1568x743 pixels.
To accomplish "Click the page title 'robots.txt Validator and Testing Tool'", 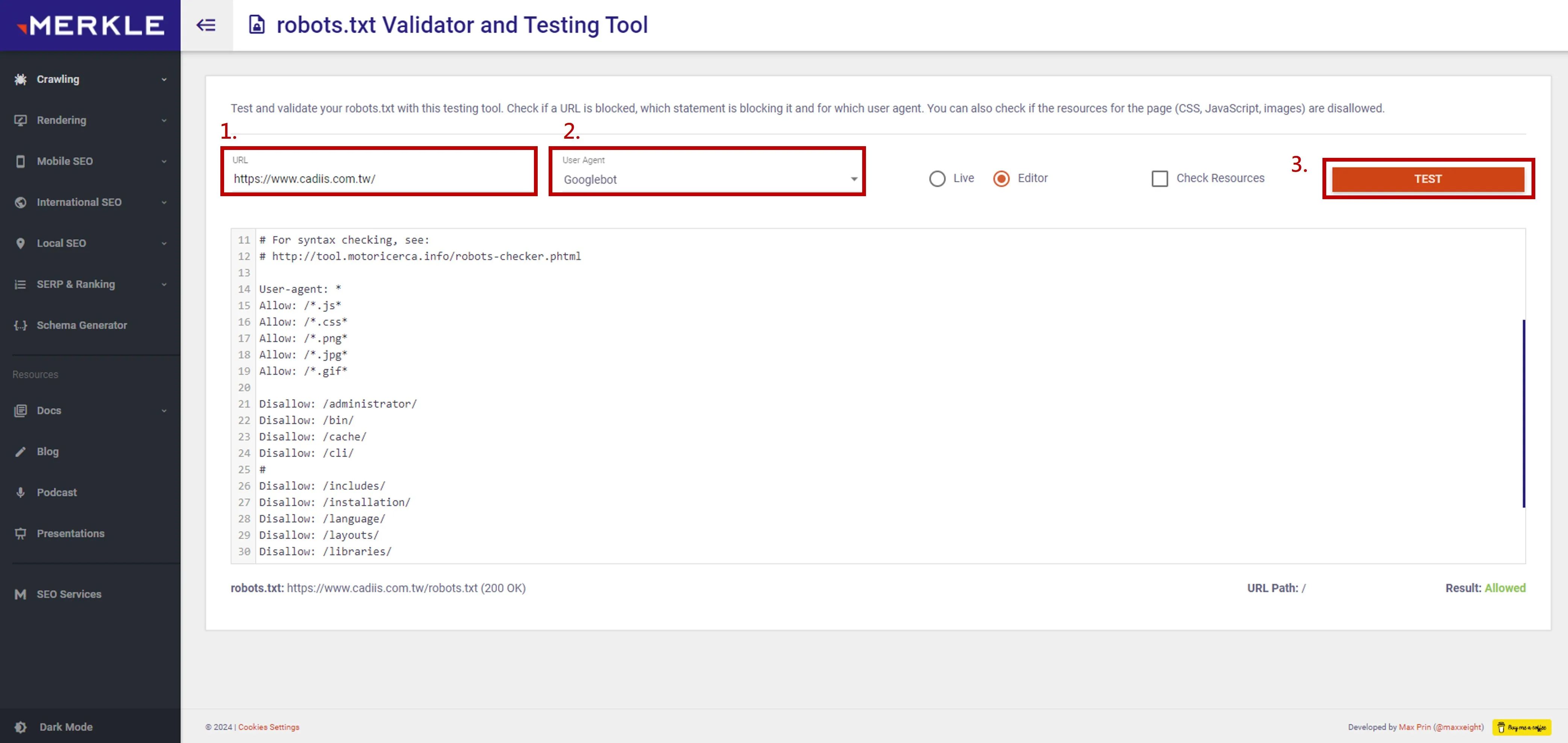I will pyautogui.click(x=462, y=25).
